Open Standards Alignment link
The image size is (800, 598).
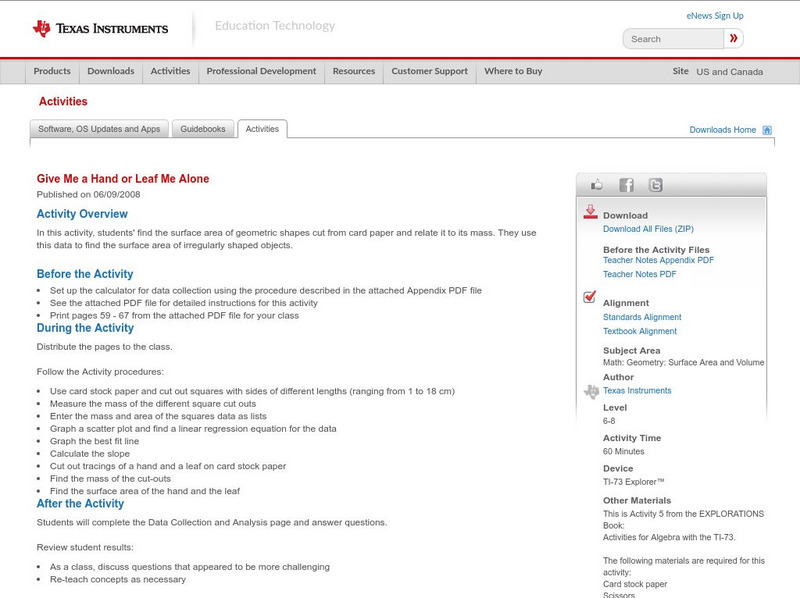[642, 317]
